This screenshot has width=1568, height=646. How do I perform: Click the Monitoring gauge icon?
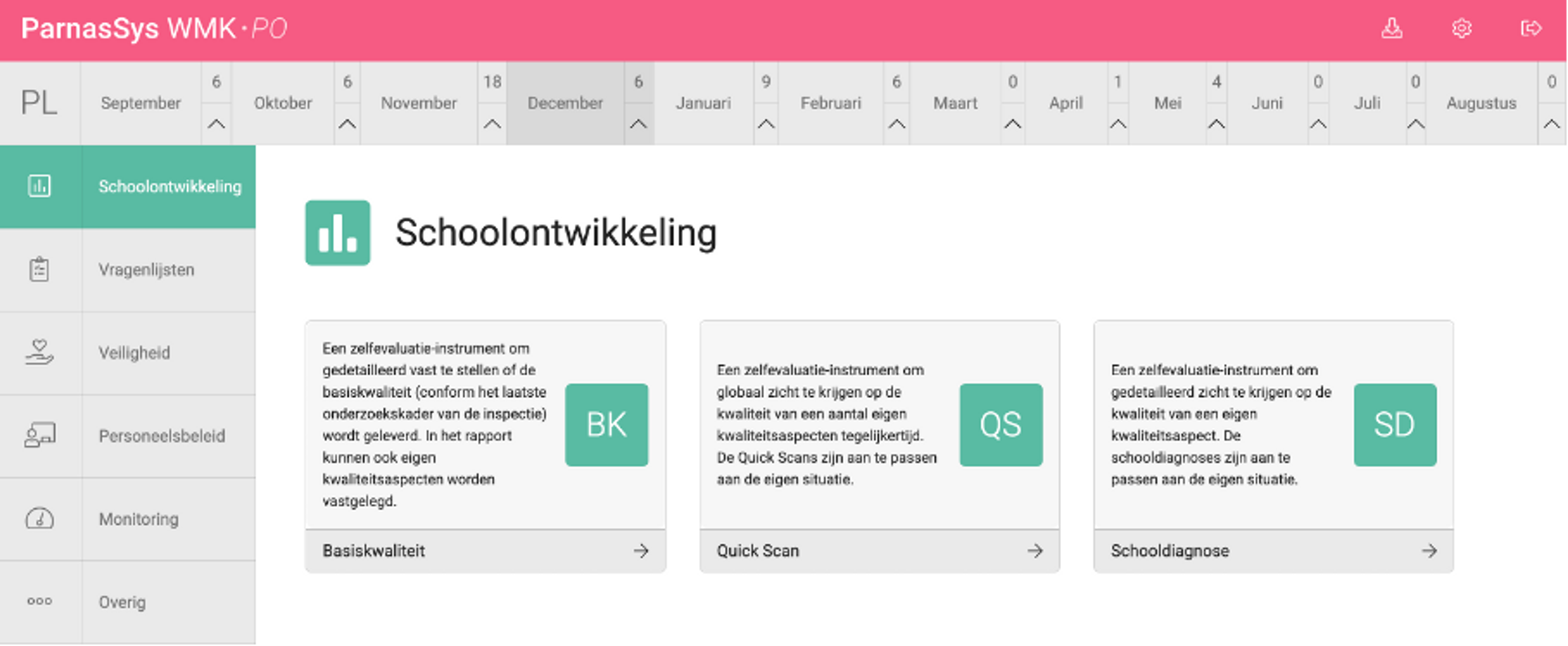pyautogui.click(x=40, y=519)
